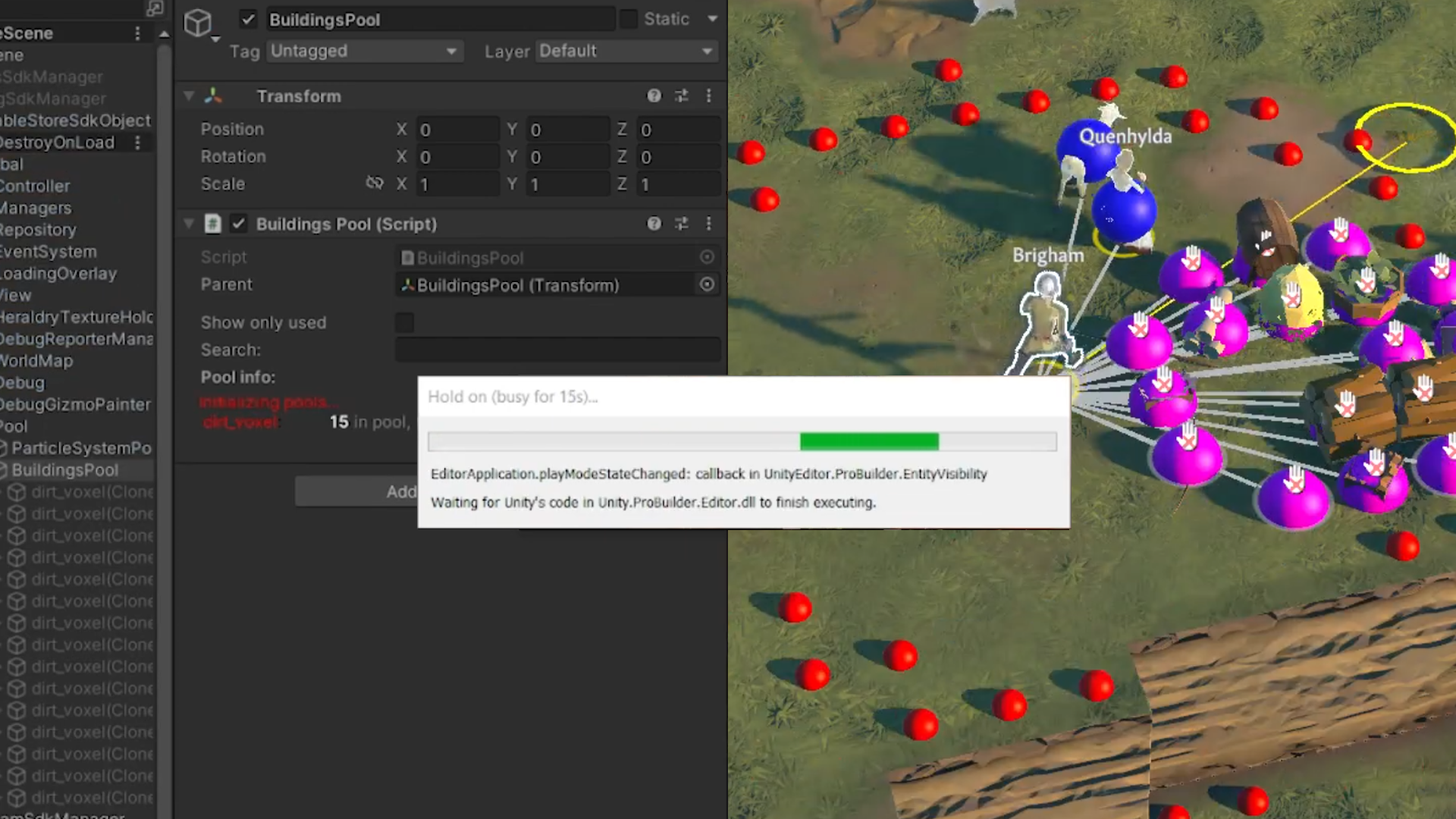The width and height of the screenshot is (1456, 819).
Task: Select Managers in the Hierarchy
Action: point(36,209)
